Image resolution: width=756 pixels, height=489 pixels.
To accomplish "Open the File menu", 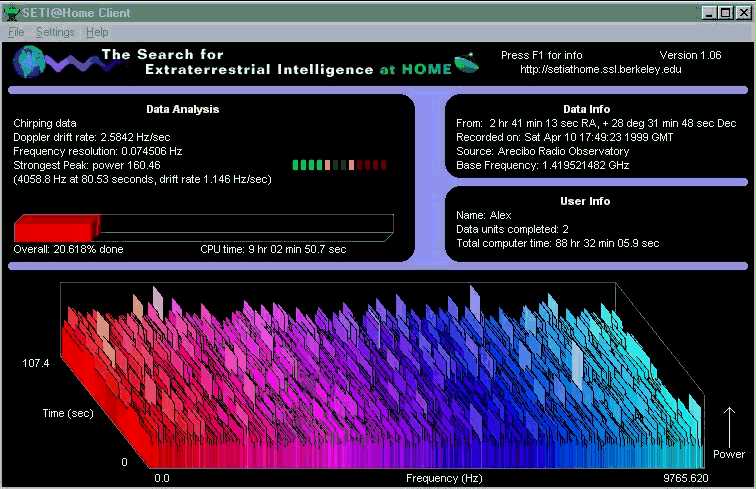I will click(16, 32).
